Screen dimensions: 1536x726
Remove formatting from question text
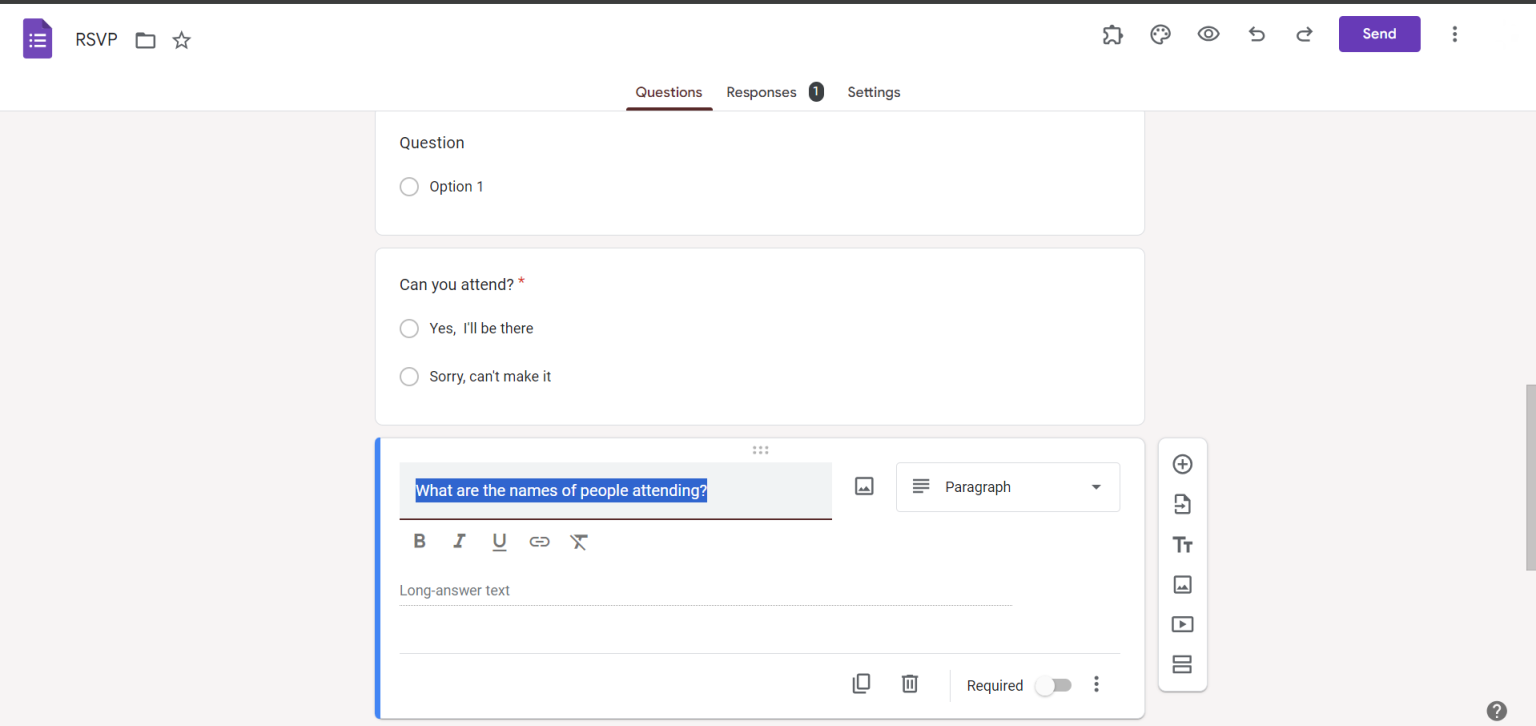(579, 542)
